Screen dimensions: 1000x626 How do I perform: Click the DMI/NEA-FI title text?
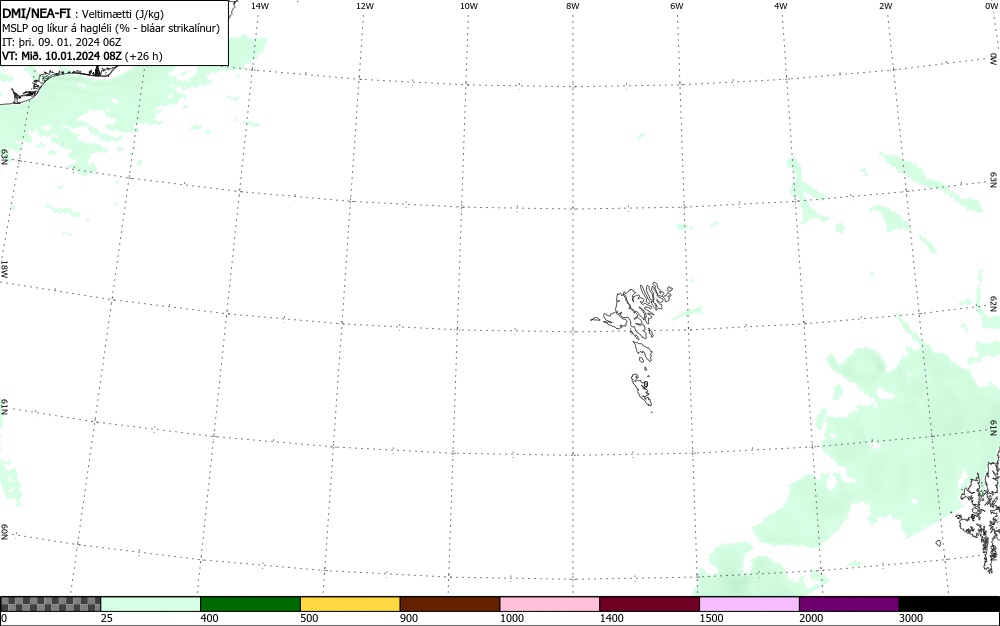point(36,13)
